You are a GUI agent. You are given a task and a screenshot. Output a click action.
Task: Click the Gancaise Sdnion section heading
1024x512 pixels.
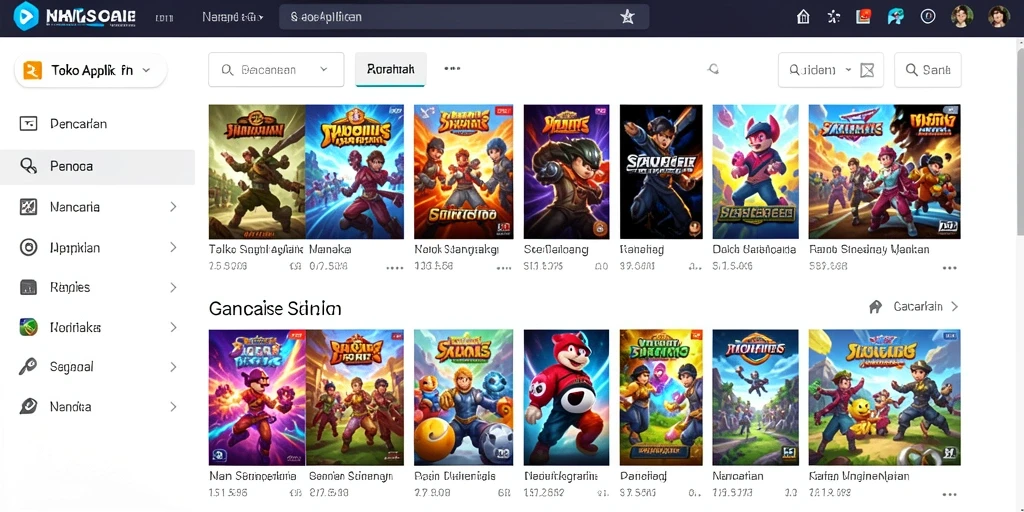pyautogui.click(x=275, y=308)
